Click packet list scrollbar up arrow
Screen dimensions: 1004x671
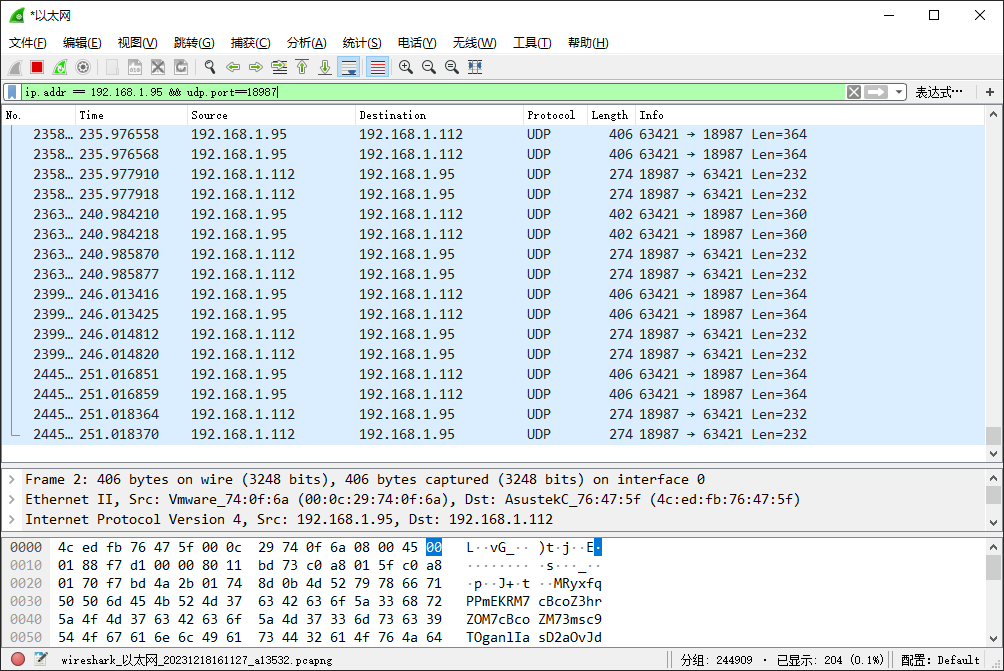(x=993, y=115)
